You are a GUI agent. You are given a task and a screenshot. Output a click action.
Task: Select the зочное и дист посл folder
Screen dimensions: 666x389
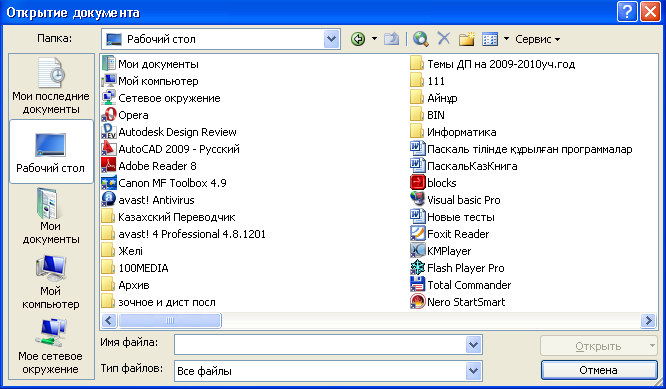pyautogui.click(x=159, y=302)
